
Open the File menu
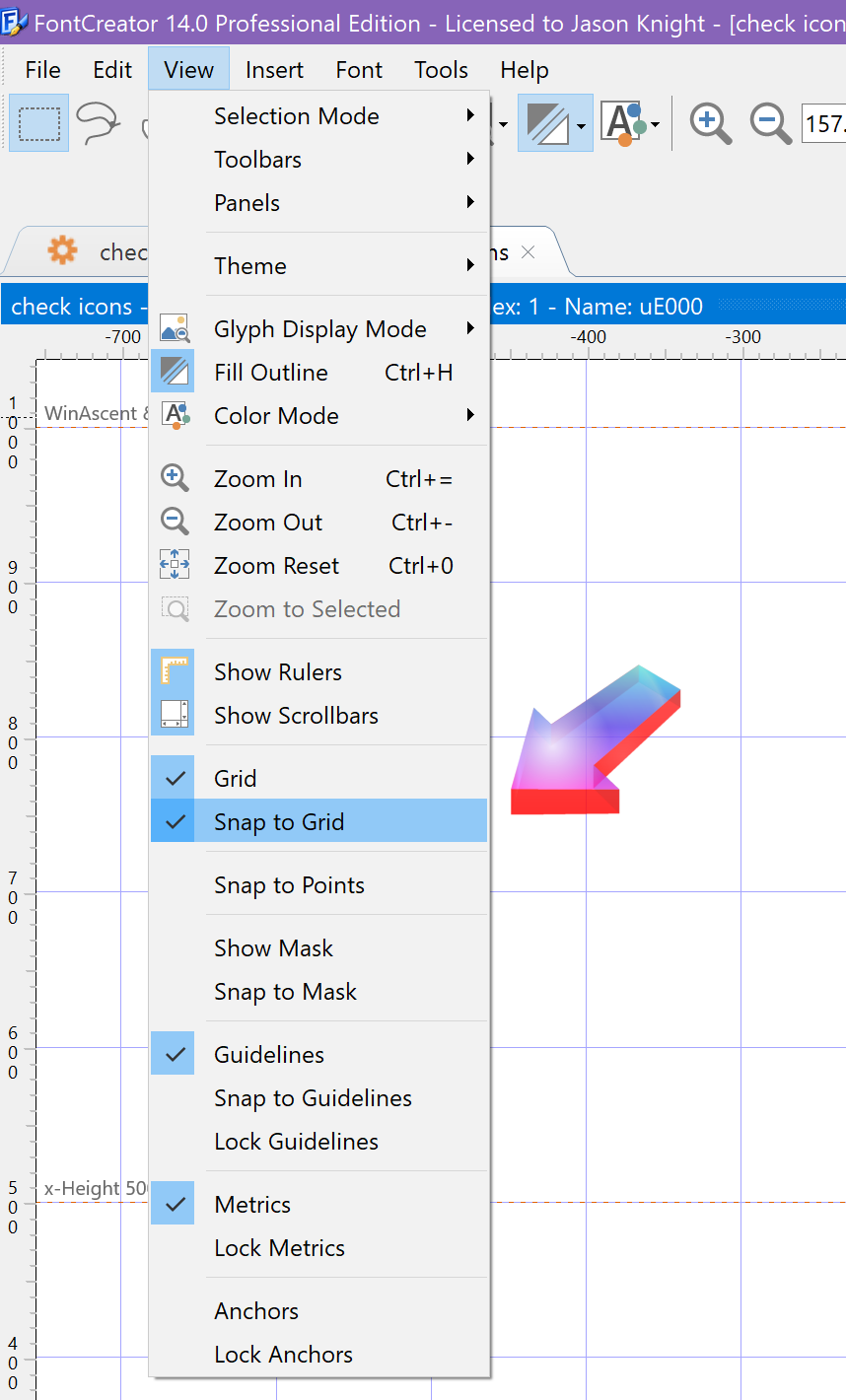(x=42, y=70)
